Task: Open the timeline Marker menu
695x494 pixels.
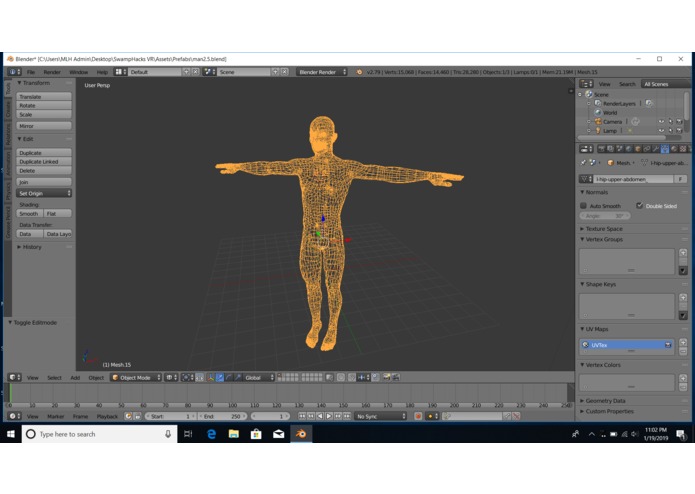Action: (x=55, y=416)
